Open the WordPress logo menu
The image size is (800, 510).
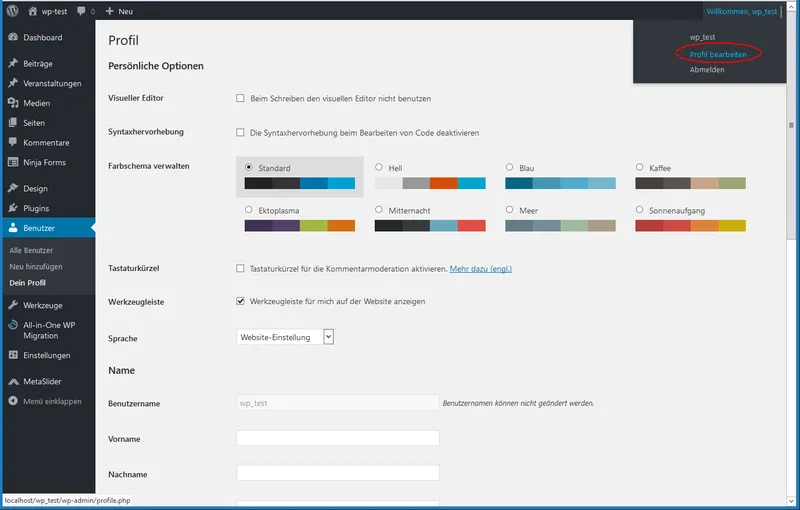(13, 11)
